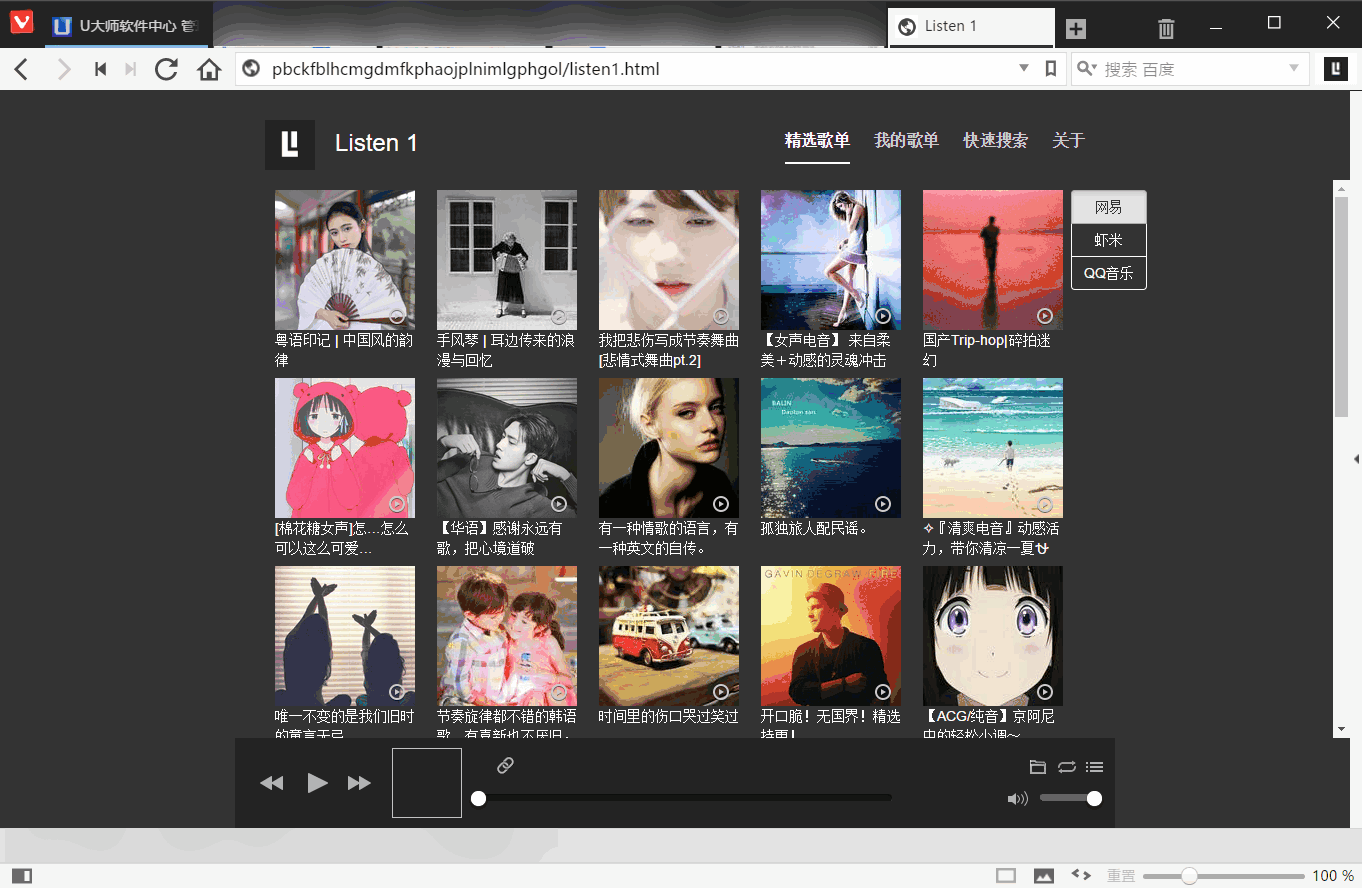Click the song source link icon
The height and width of the screenshot is (888, 1362).
tap(505, 766)
